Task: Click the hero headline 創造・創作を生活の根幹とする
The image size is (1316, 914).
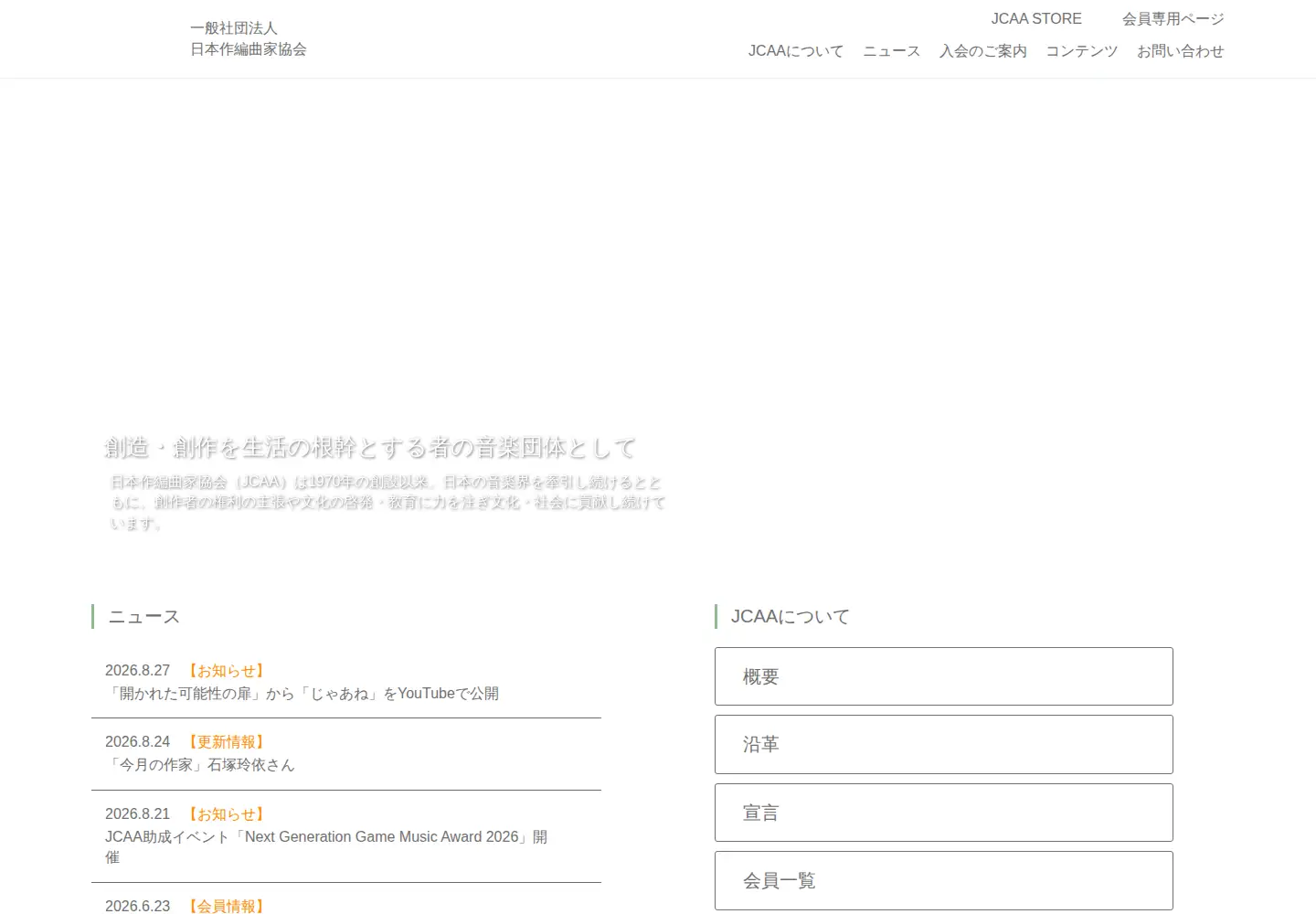Action: point(370,448)
